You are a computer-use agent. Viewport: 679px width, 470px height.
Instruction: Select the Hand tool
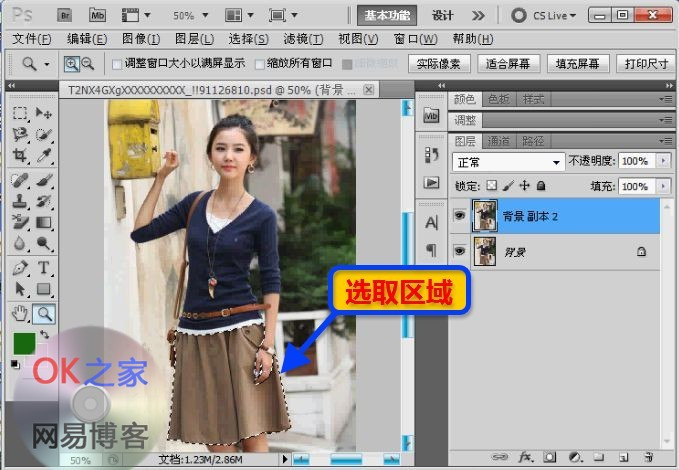(20, 314)
